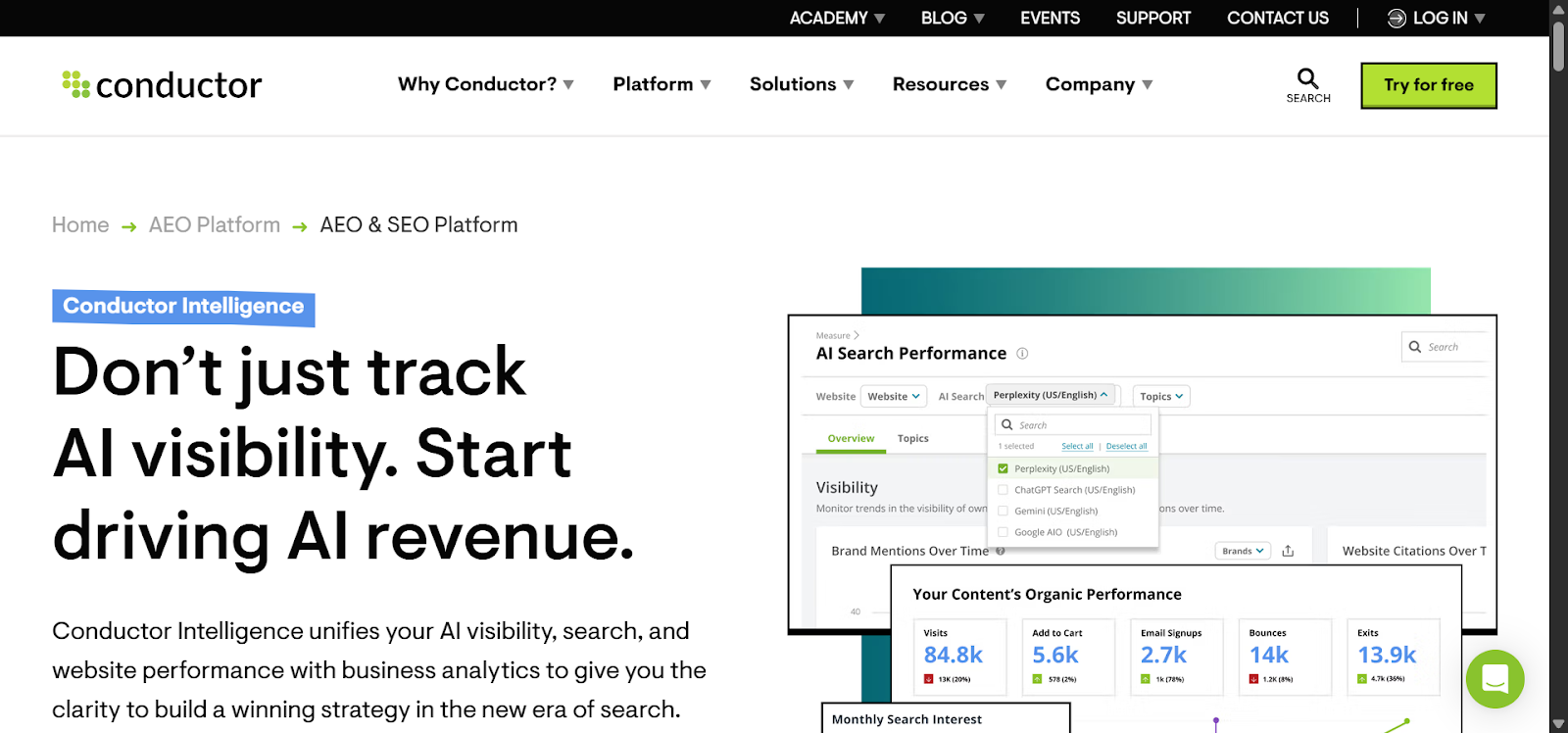The image size is (1568, 733).
Task: Click the Deselect all link
Action: point(1126,446)
